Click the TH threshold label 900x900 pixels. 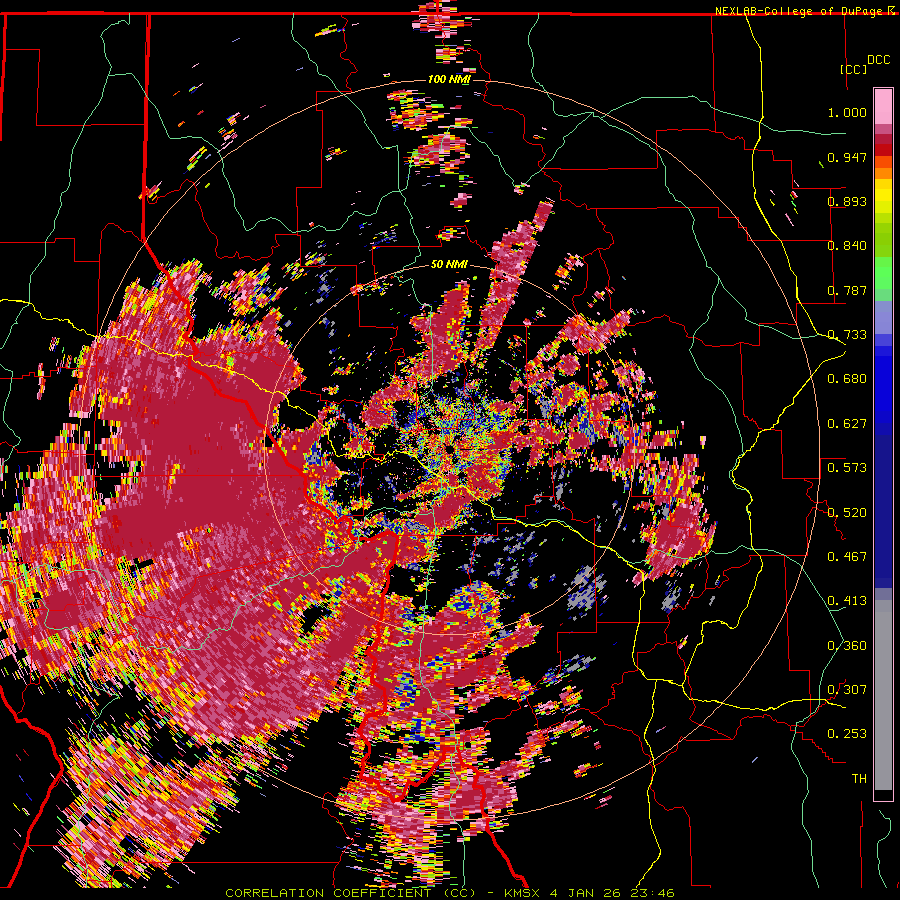coord(859,779)
